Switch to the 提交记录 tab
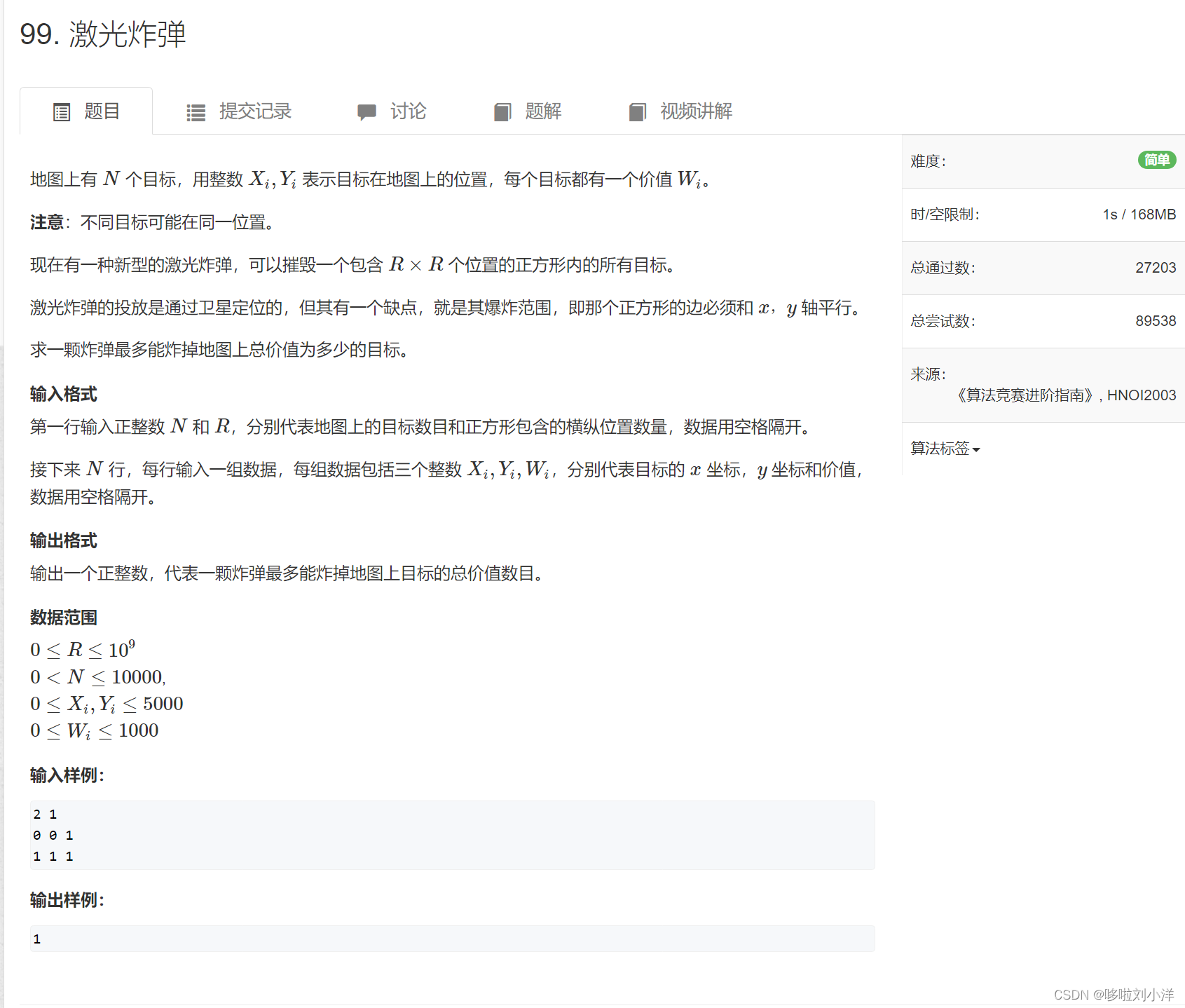The image size is (1185, 1008). (x=256, y=111)
